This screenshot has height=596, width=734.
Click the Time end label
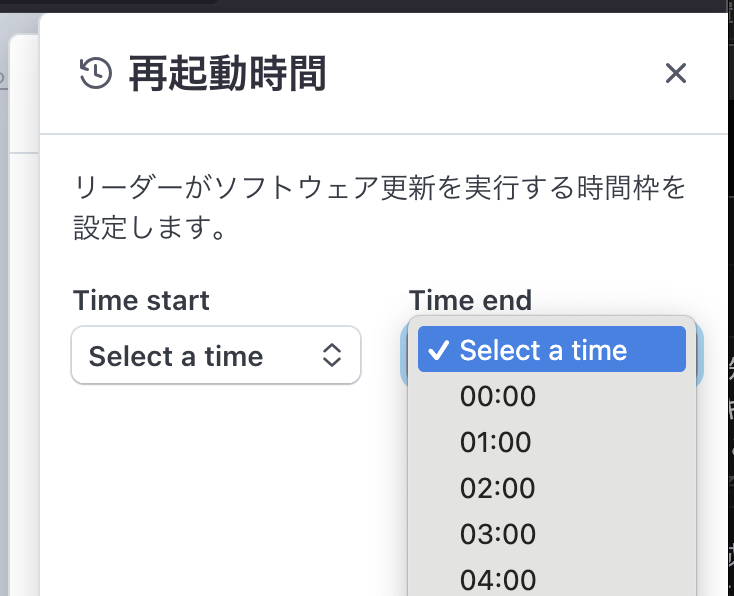click(x=470, y=299)
